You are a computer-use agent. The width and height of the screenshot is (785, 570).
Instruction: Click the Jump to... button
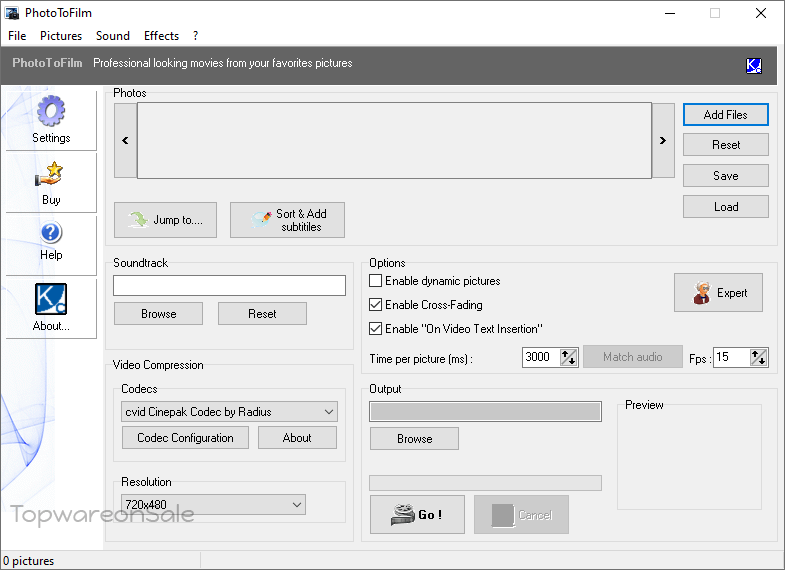click(165, 220)
